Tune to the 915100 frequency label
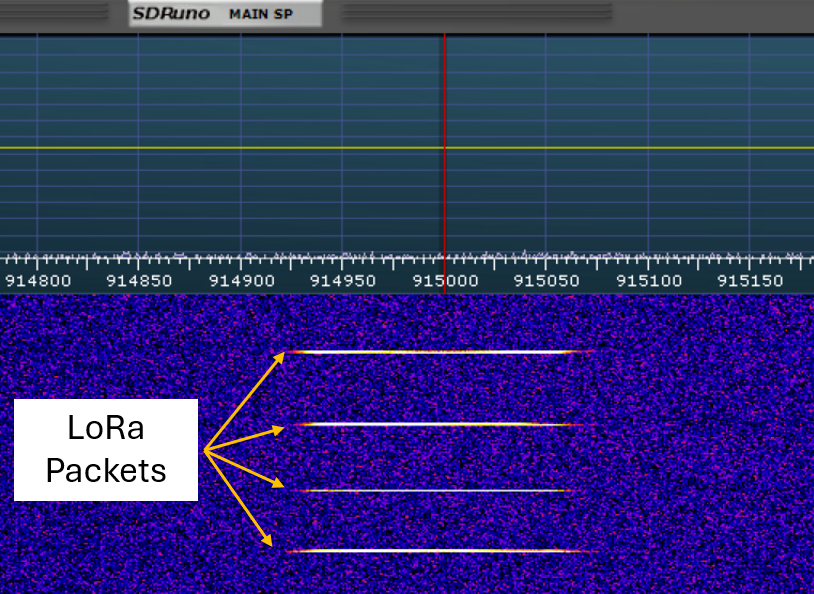814x594 pixels. [x=648, y=281]
